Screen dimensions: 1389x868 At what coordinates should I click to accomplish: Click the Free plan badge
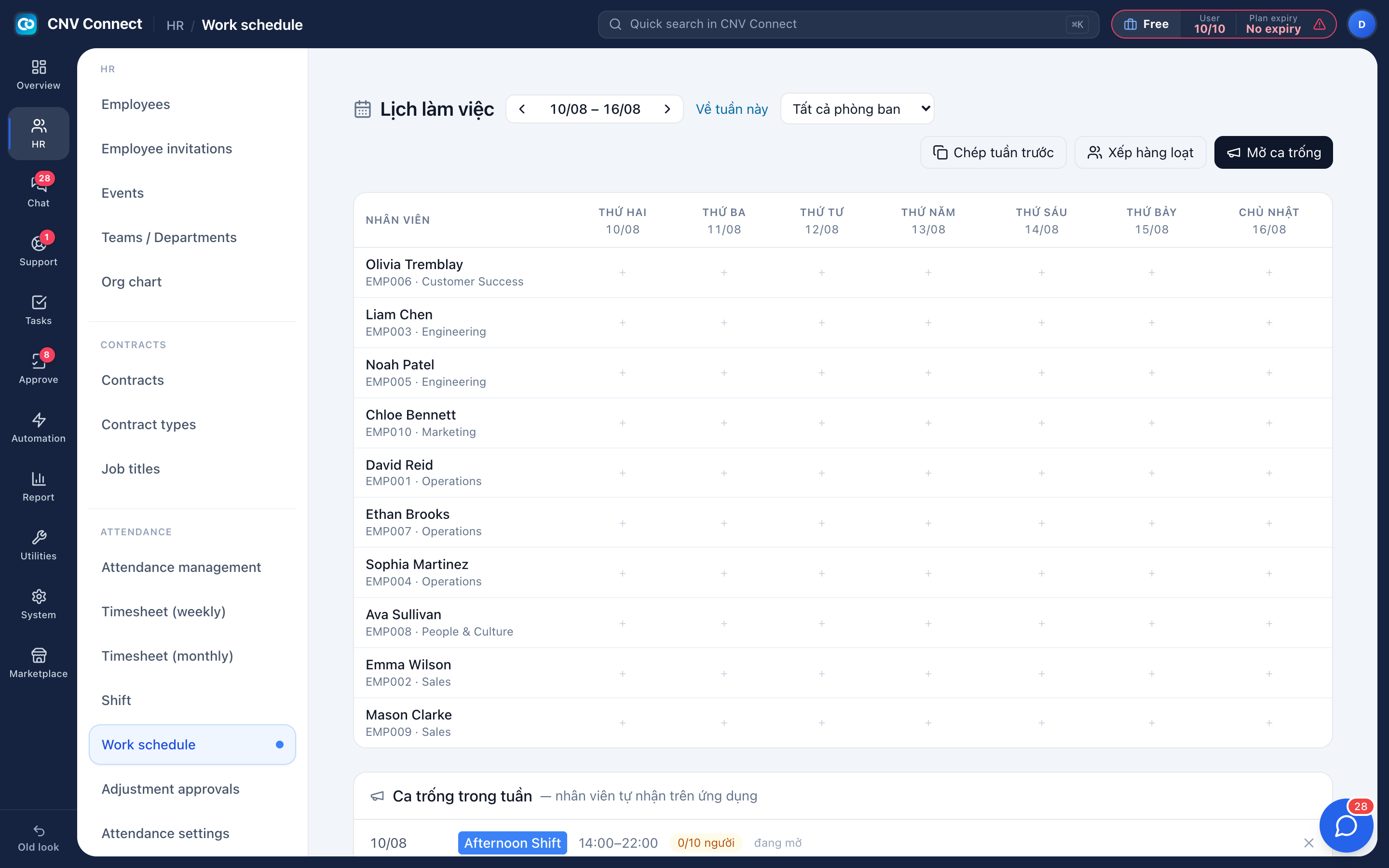tap(1146, 24)
